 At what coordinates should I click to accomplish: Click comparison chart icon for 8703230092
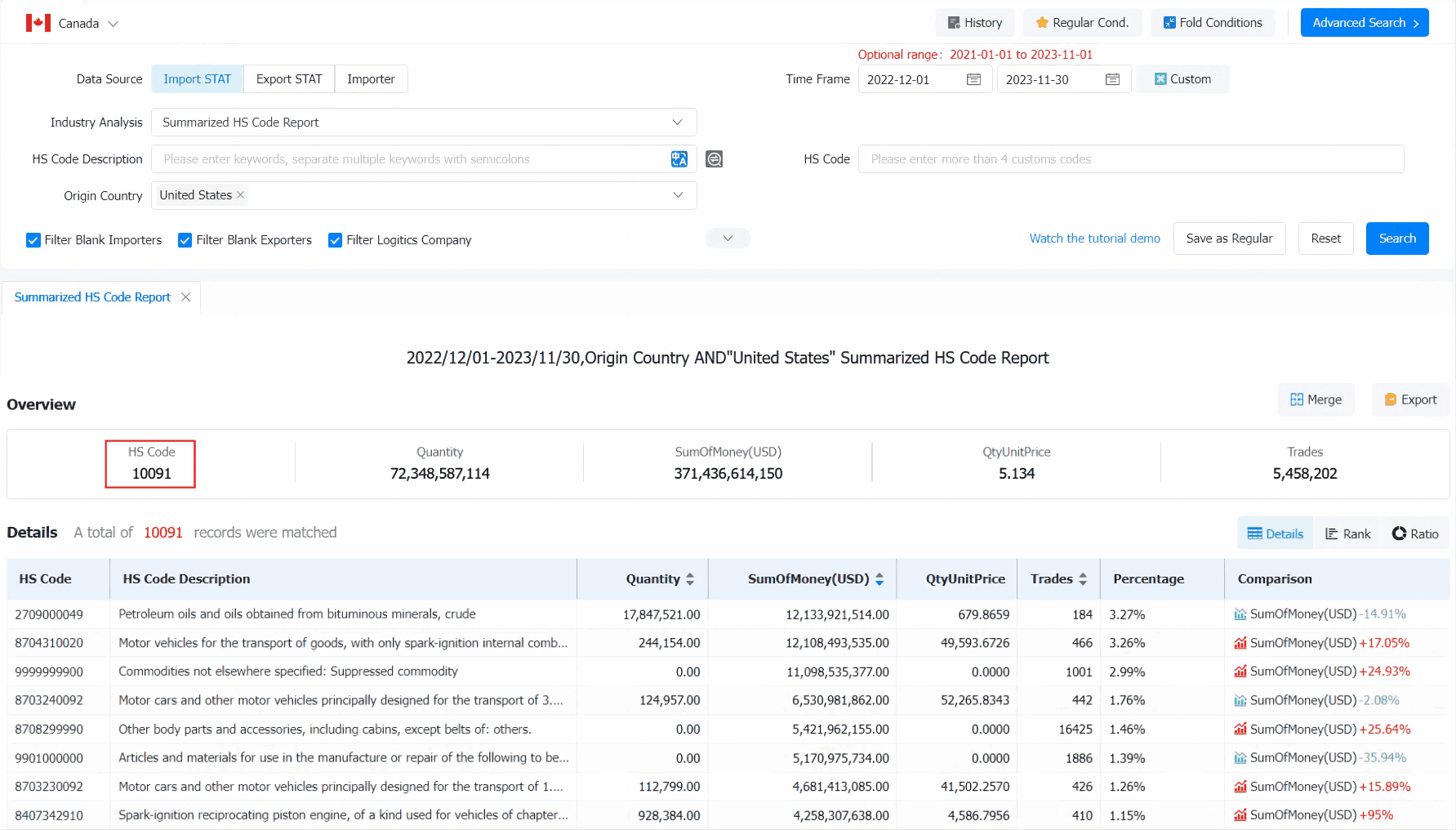click(x=1240, y=787)
